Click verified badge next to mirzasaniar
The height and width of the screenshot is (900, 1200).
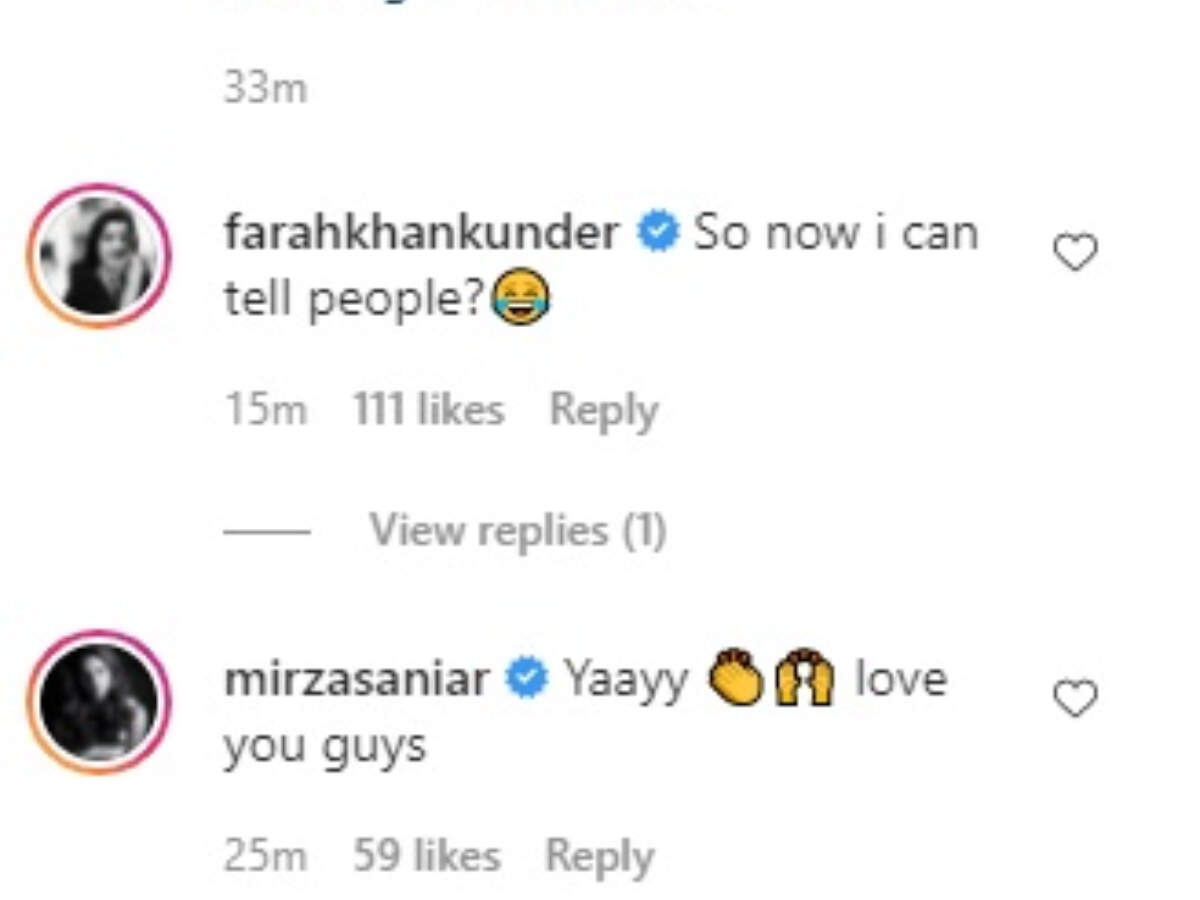click(526, 680)
